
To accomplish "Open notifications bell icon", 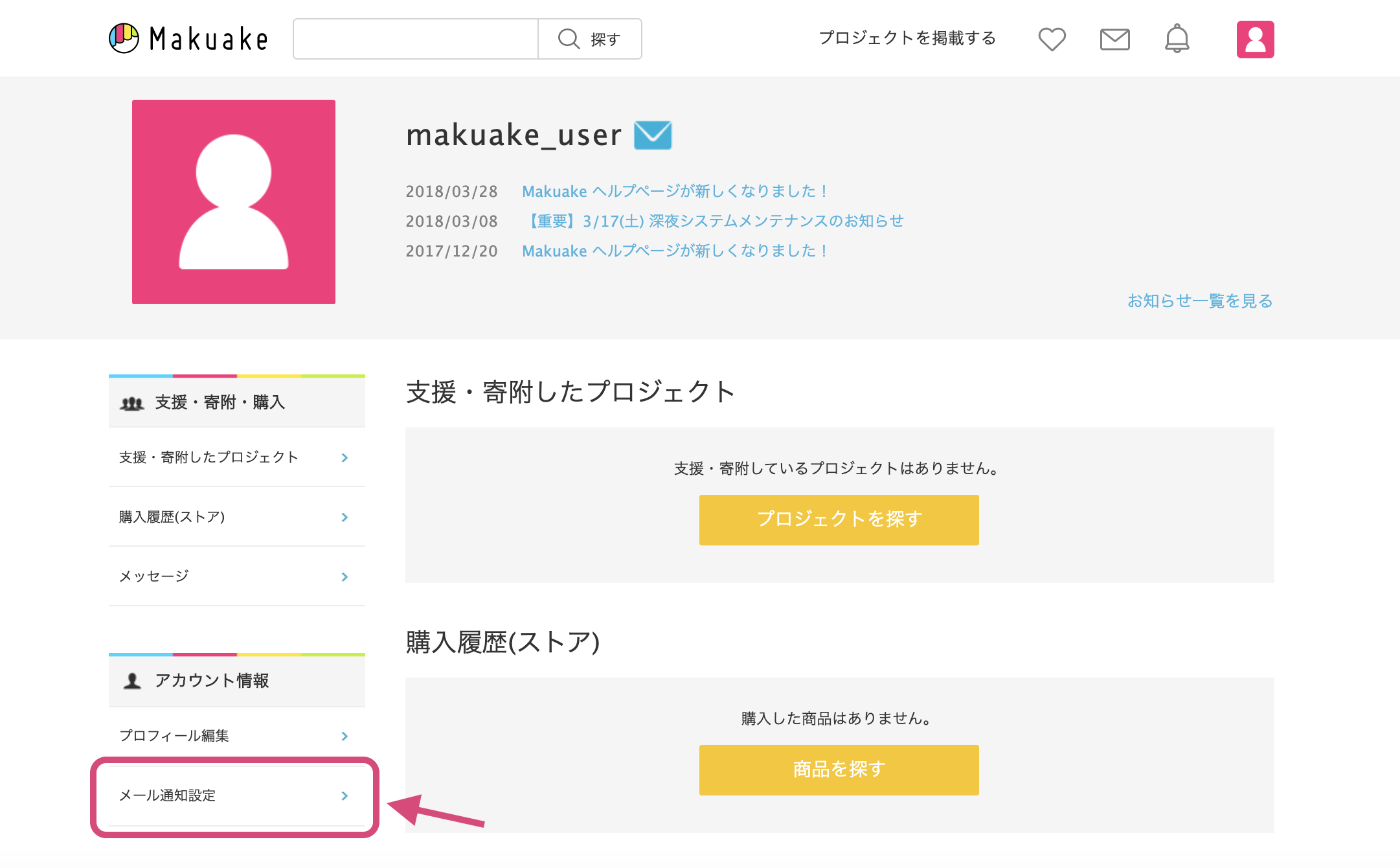I will pos(1177,39).
